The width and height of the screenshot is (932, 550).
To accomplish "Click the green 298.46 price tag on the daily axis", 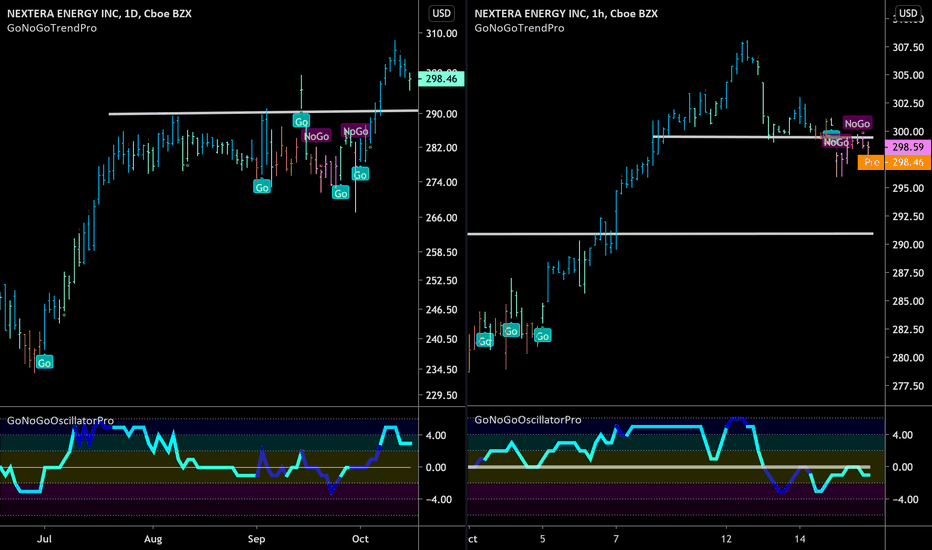I will click(x=441, y=78).
